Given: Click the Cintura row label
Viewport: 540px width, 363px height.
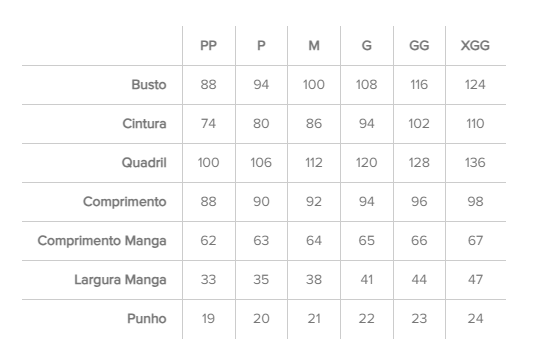Looking at the screenshot, I should pos(144,123).
